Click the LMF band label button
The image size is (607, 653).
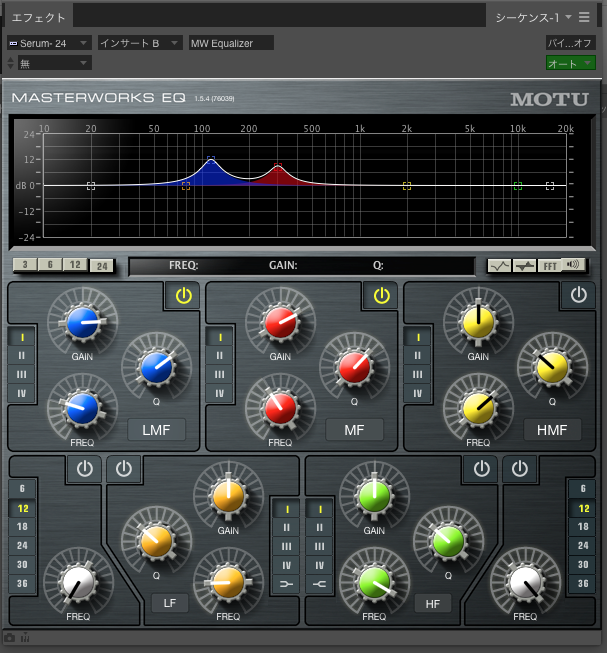click(156, 430)
